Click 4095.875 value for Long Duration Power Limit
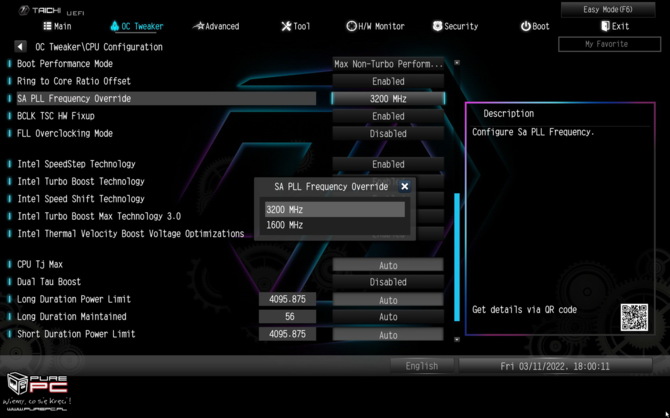Viewport: 670px width, 418px height. tap(287, 300)
